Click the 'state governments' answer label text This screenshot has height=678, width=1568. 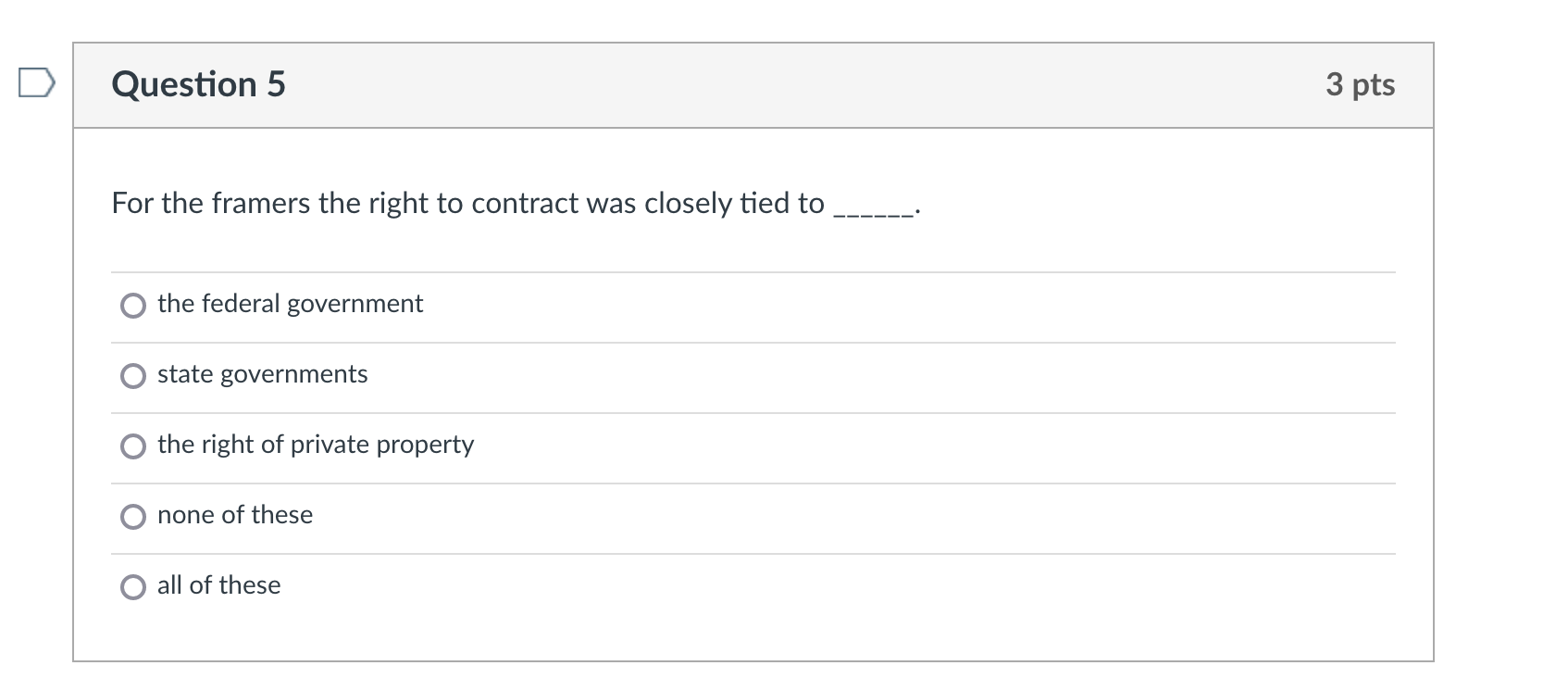(x=262, y=374)
